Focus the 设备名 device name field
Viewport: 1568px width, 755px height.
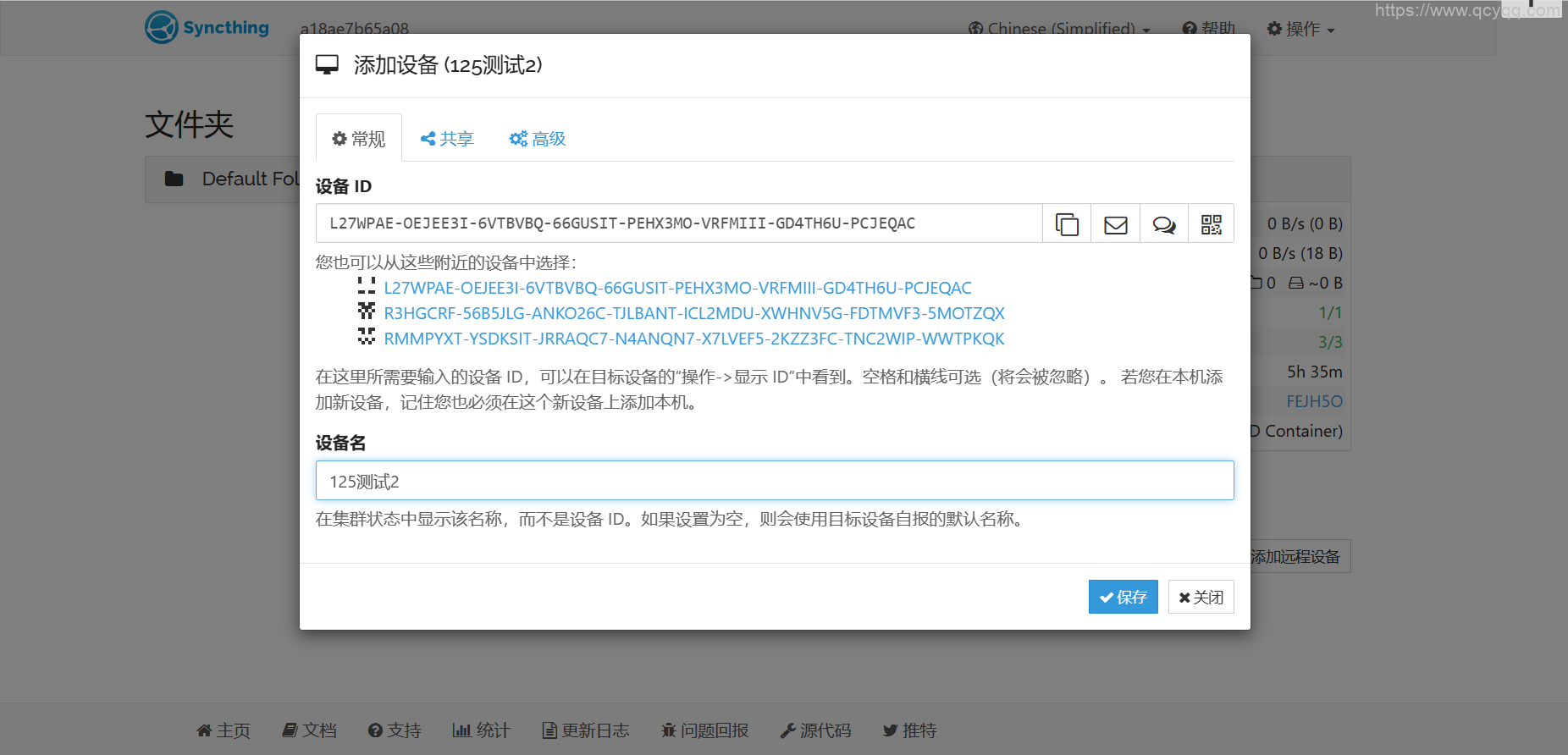click(x=774, y=481)
